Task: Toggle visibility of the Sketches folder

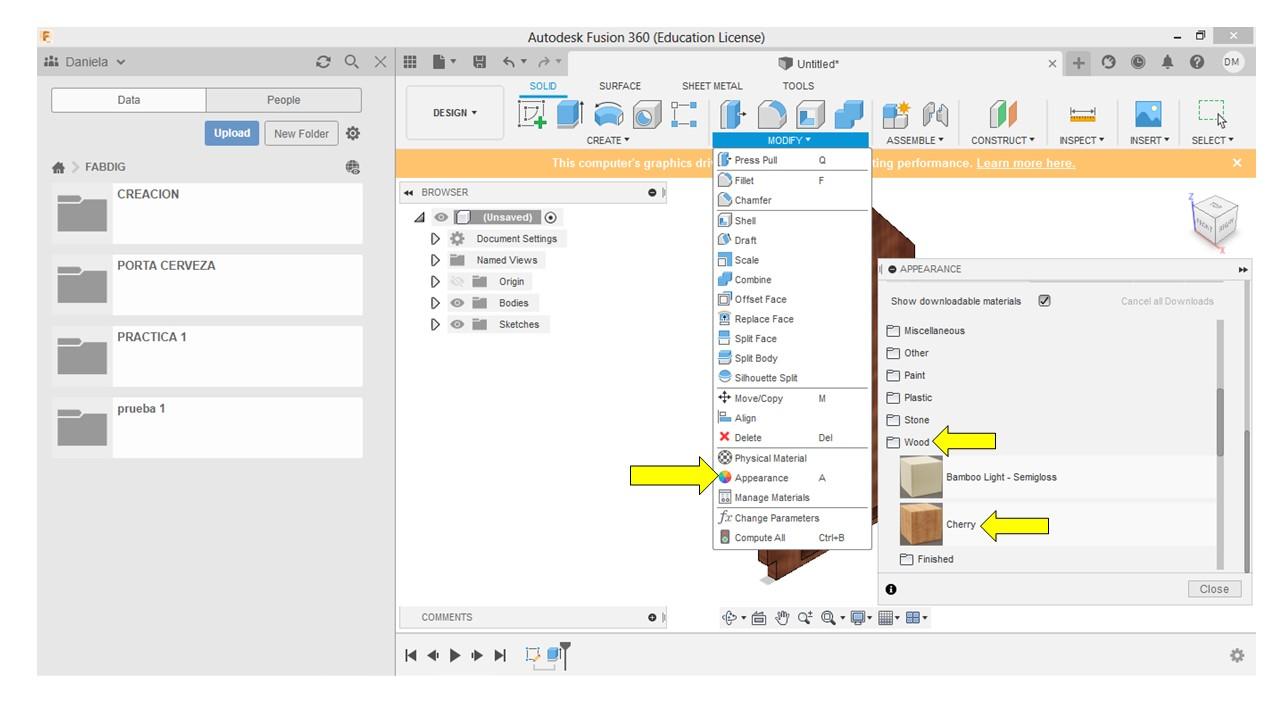Action: pos(457,324)
